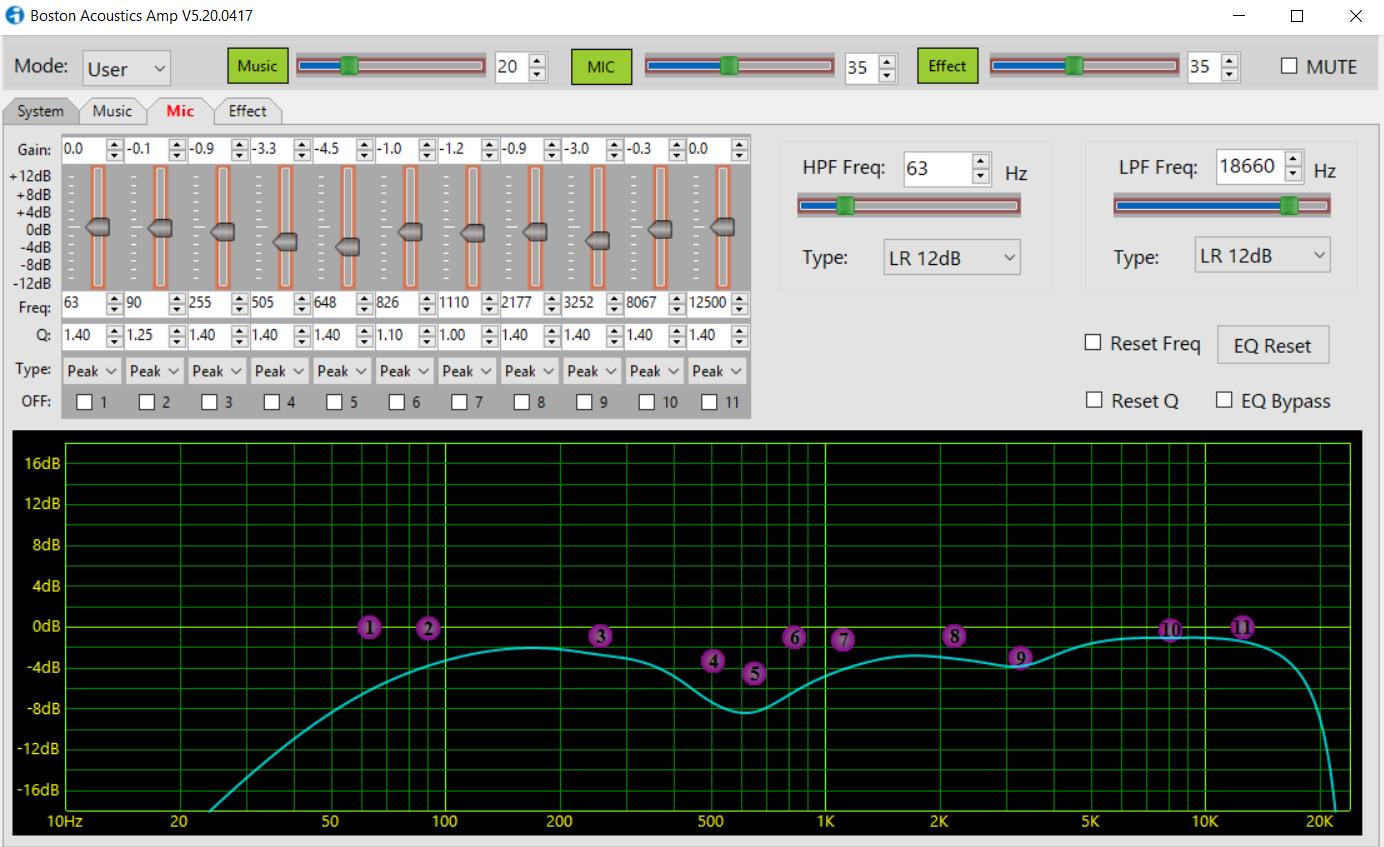This screenshot has width=1384, height=847.
Task: Decrease LPF Freq with down arrow
Action: coord(1294,175)
